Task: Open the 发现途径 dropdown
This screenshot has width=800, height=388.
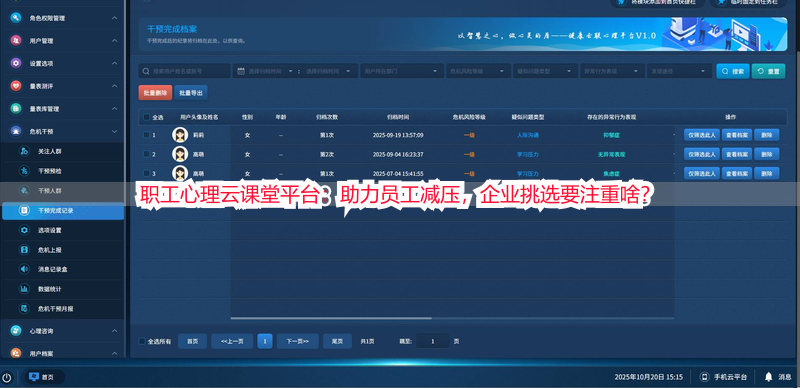Action: tap(679, 71)
